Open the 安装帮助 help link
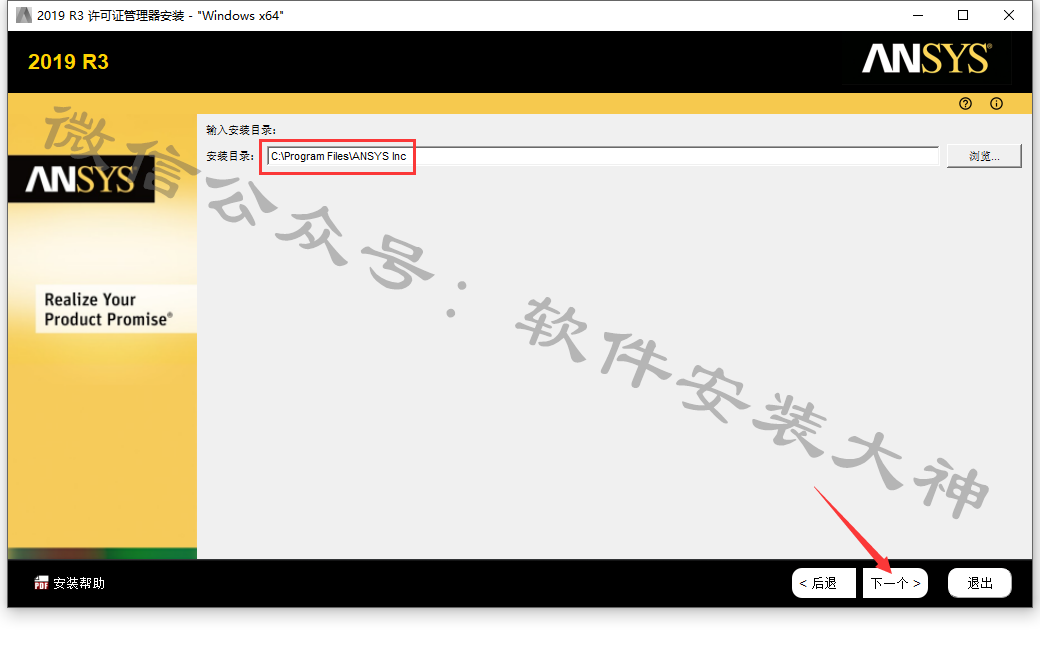Screen dimensions: 1040x645 point(79,583)
